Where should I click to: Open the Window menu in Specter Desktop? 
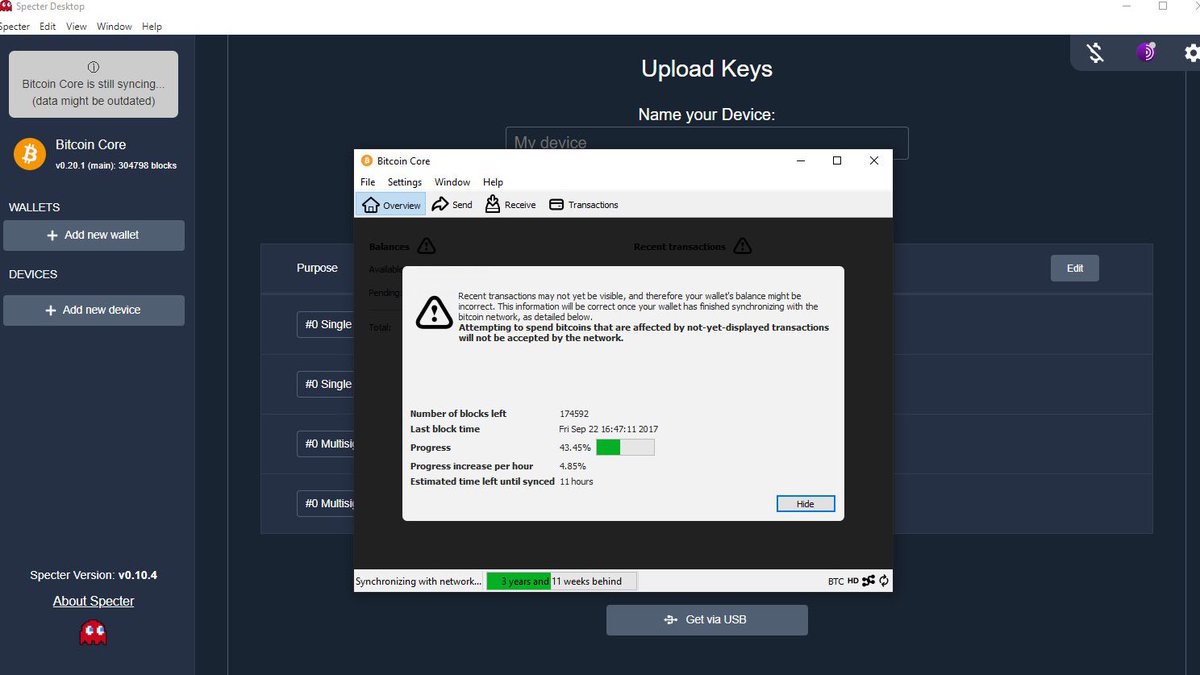(115, 26)
